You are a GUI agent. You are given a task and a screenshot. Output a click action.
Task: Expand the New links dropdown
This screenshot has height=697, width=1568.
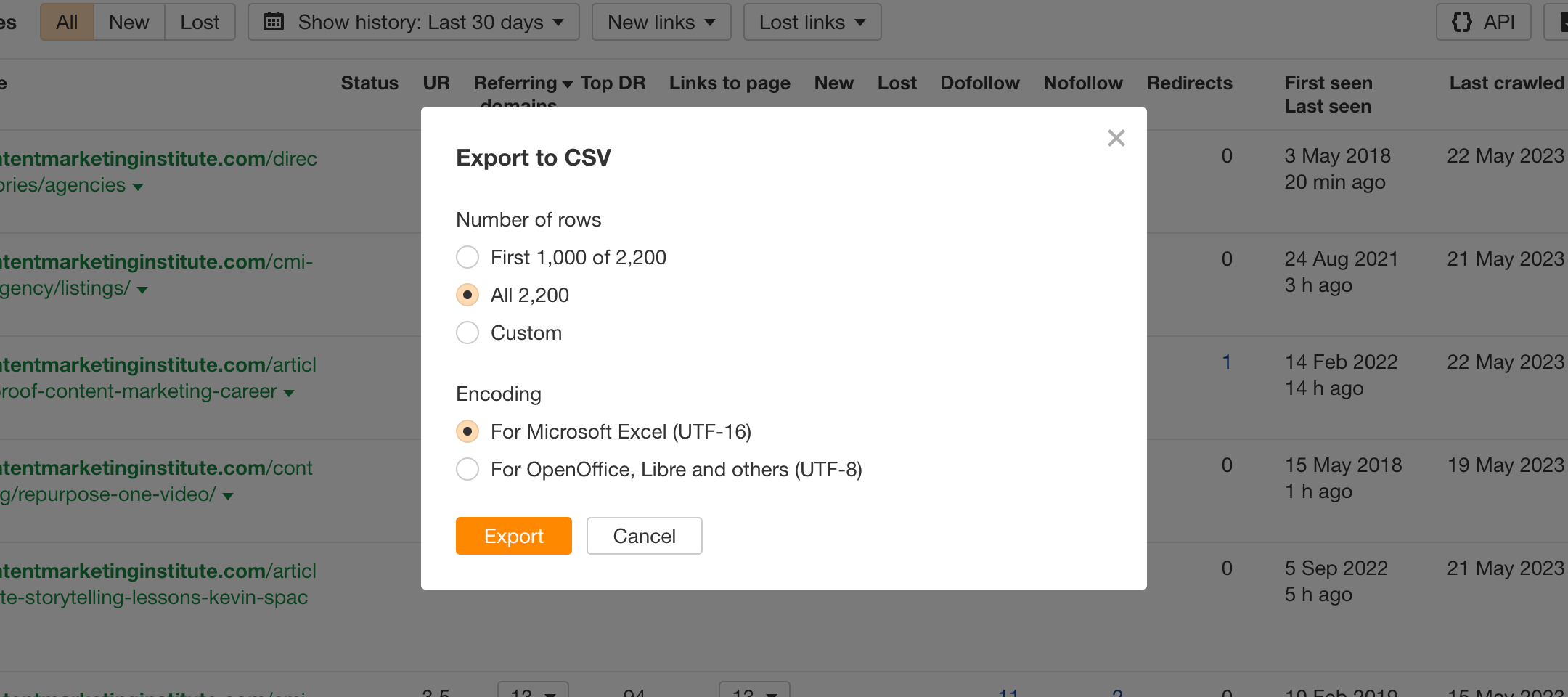pyautogui.click(x=661, y=22)
